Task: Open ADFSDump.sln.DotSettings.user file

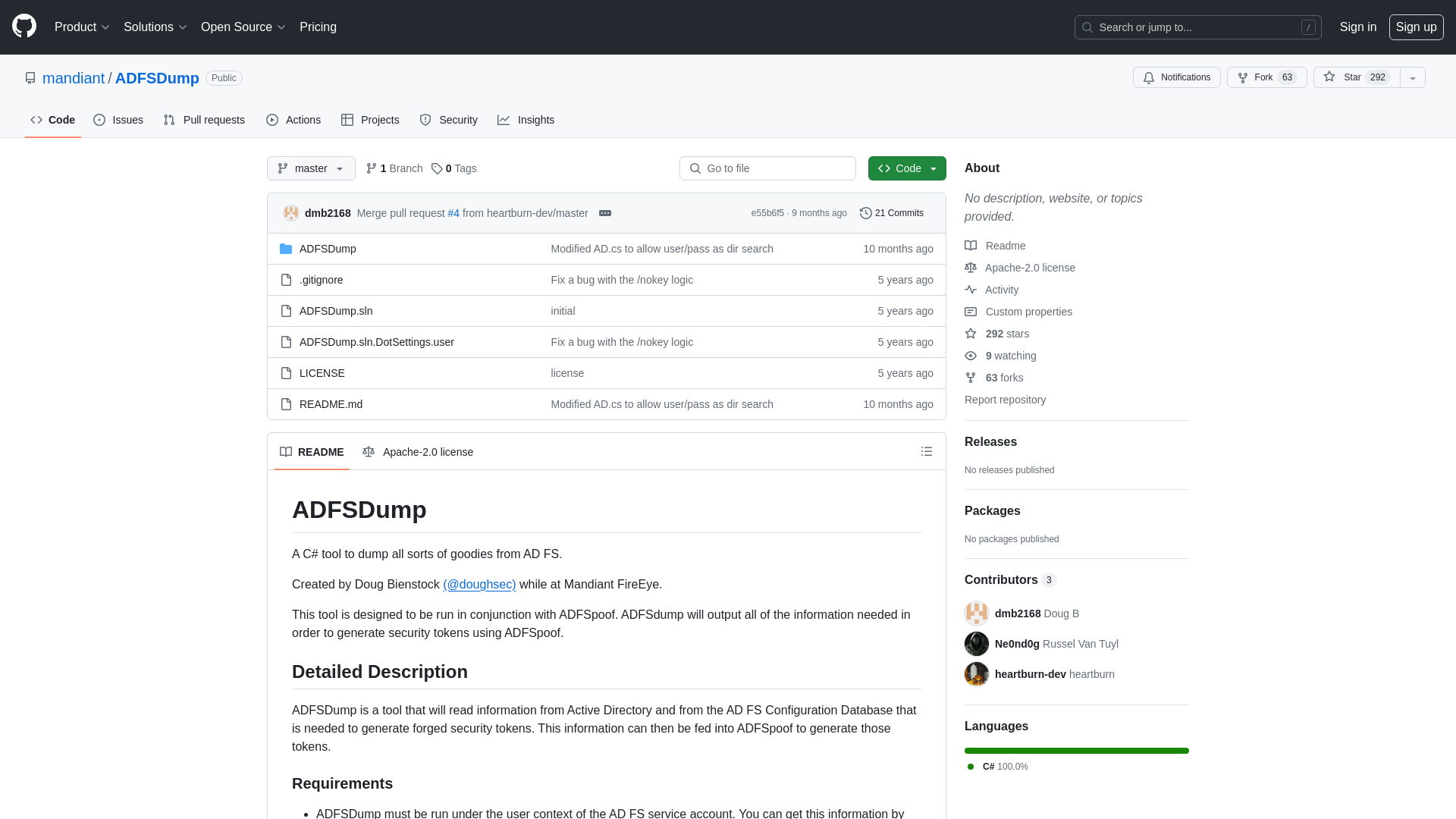Action: click(377, 342)
